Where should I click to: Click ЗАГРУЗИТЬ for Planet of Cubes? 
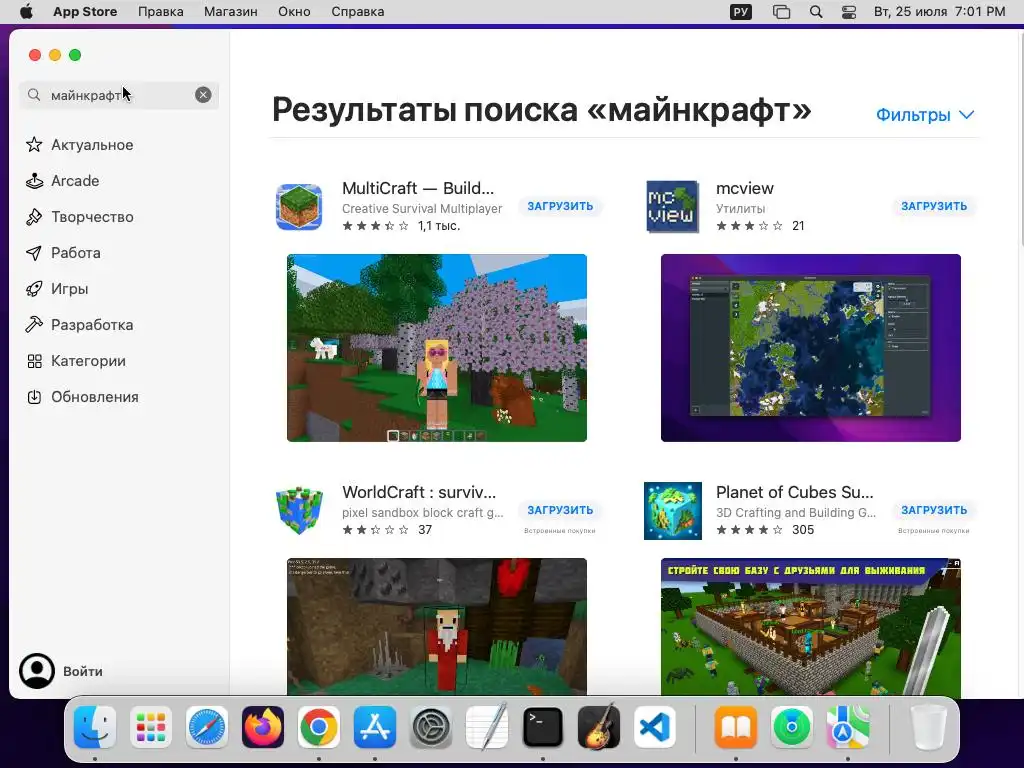point(934,510)
